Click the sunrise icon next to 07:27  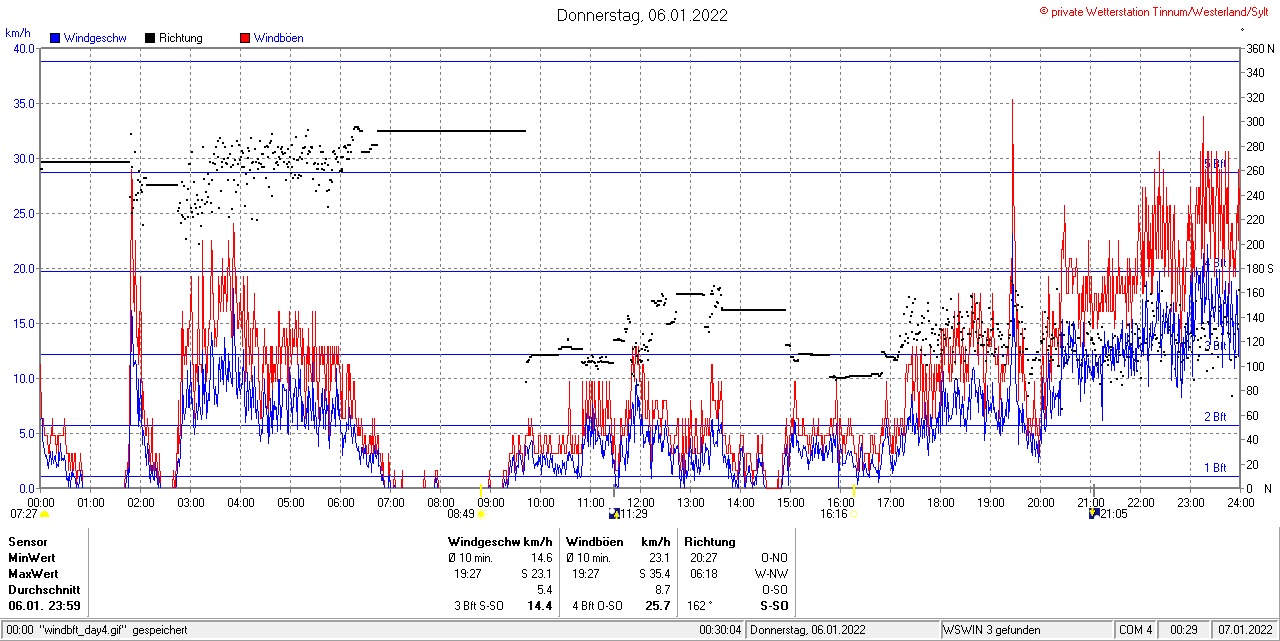point(44,514)
